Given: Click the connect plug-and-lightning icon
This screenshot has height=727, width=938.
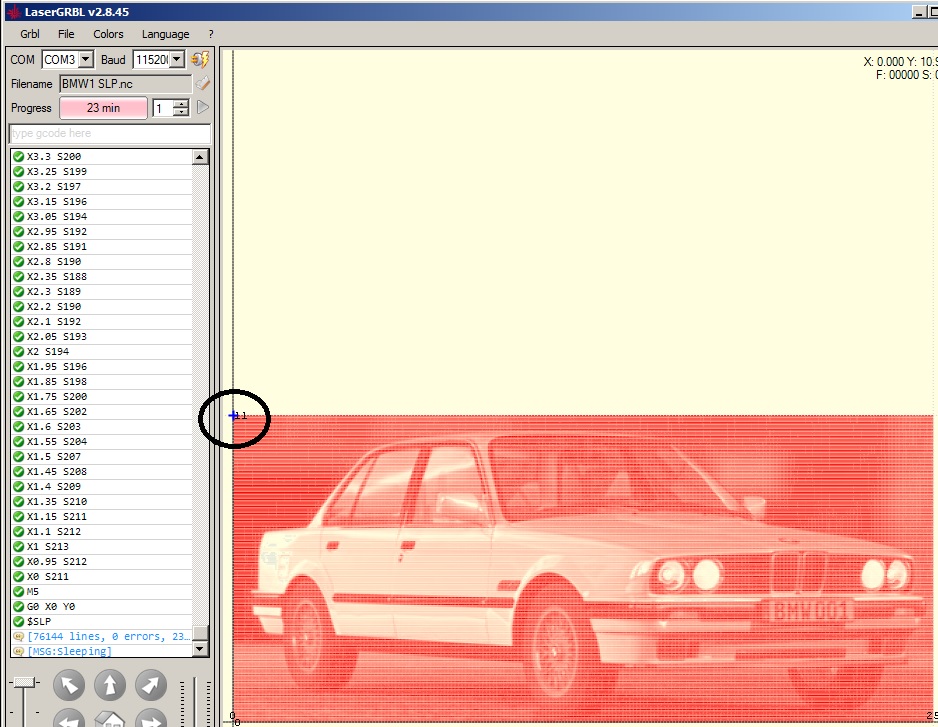Looking at the screenshot, I should coord(200,60).
